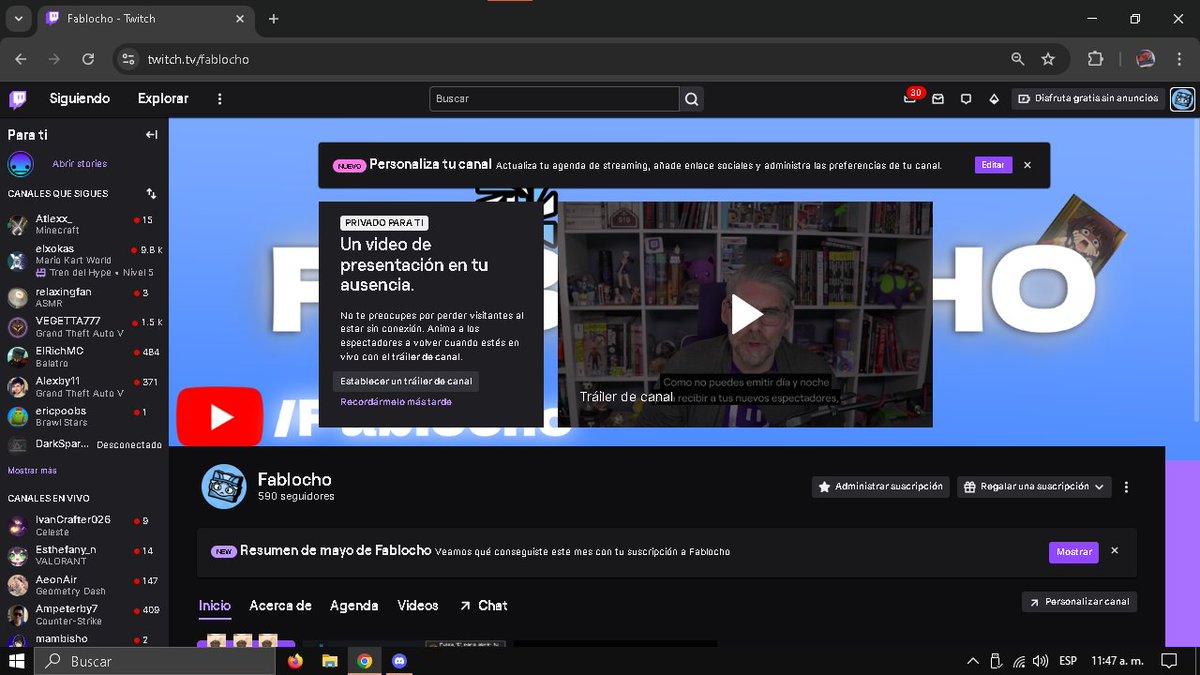This screenshot has width=1200, height=675.
Task: Close the Personaliza tu canal banner
Action: pyautogui.click(x=1027, y=165)
